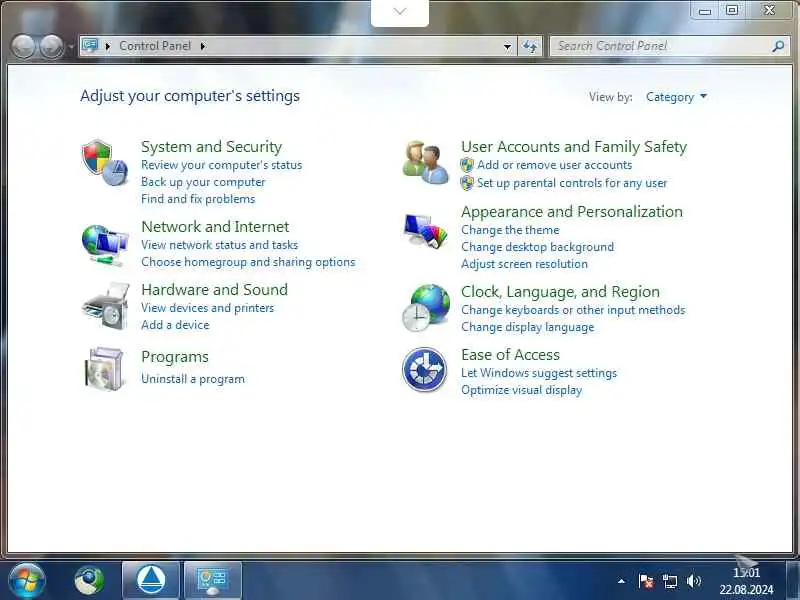Click Change the theme
Viewport: 800px width, 600px height.
coord(510,230)
